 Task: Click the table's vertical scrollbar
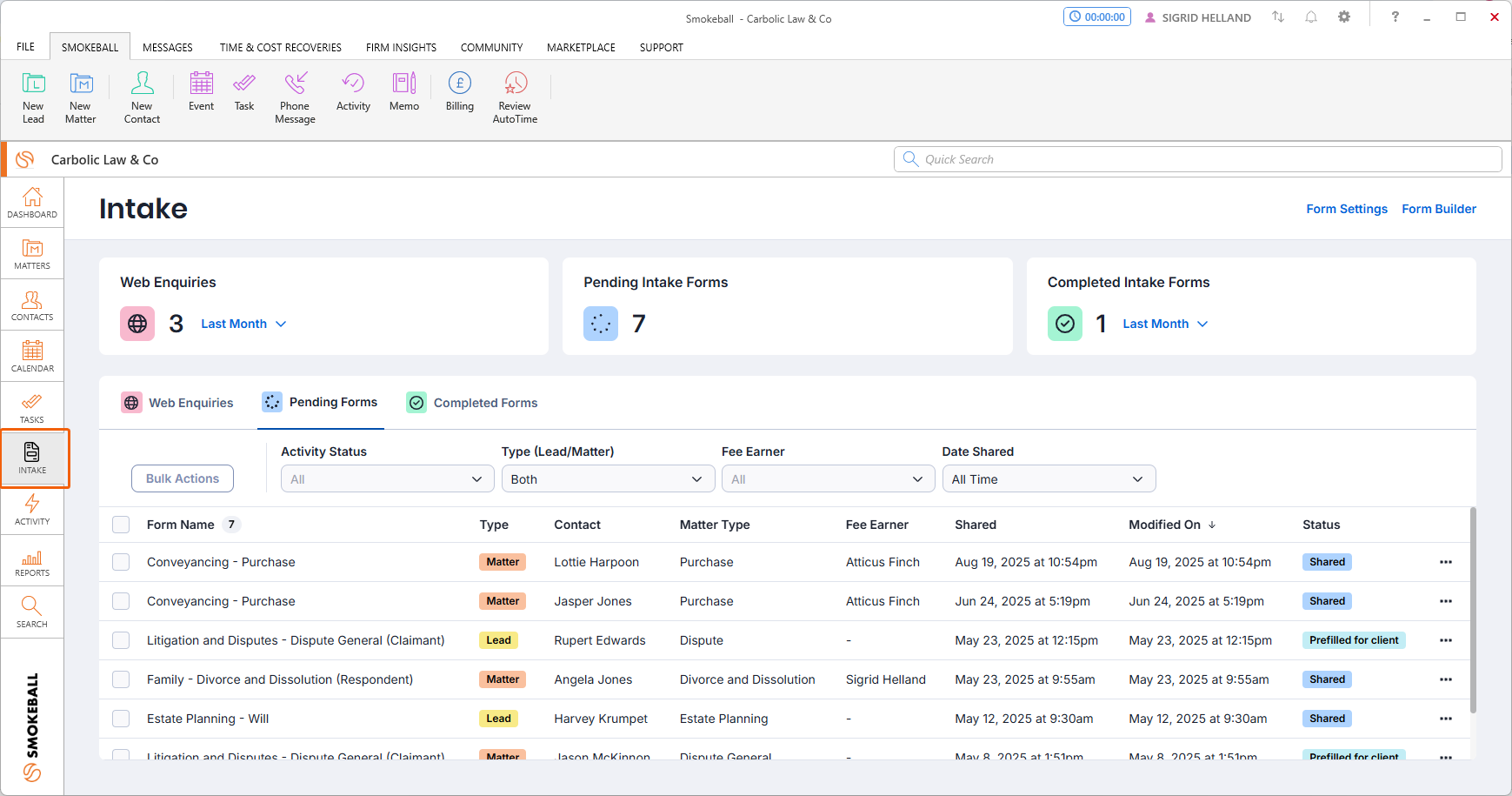(1473, 610)
